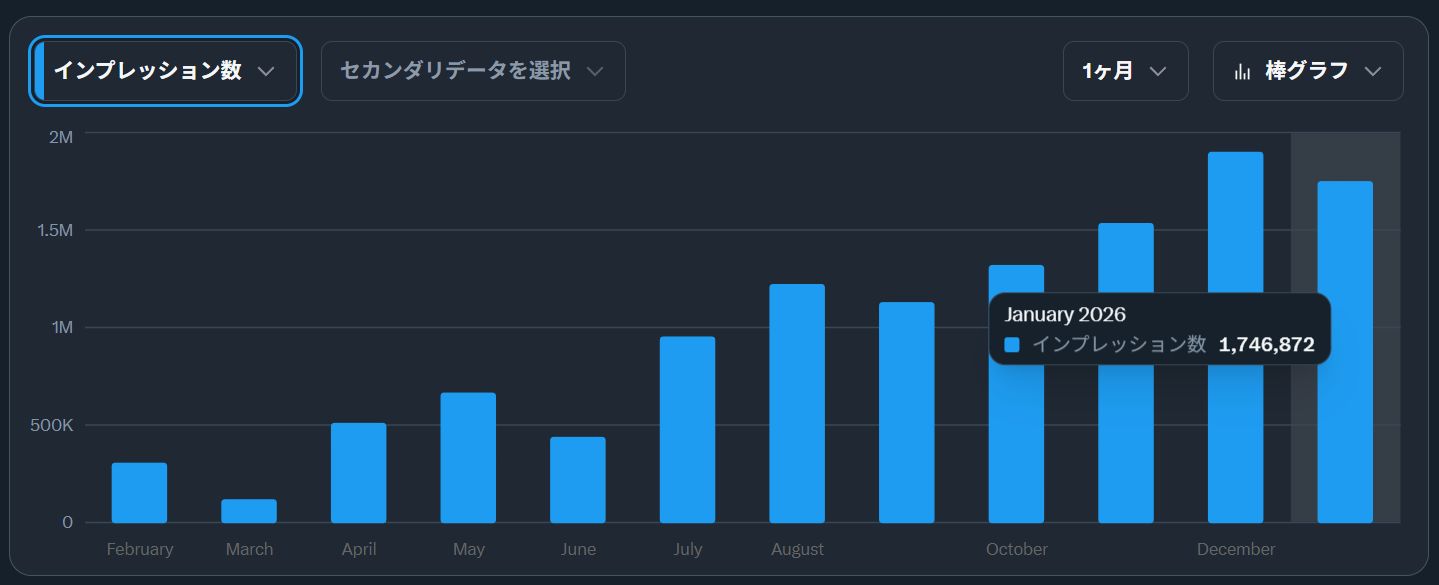
Task: Select the February bar in chart
Action: (139, 493)
